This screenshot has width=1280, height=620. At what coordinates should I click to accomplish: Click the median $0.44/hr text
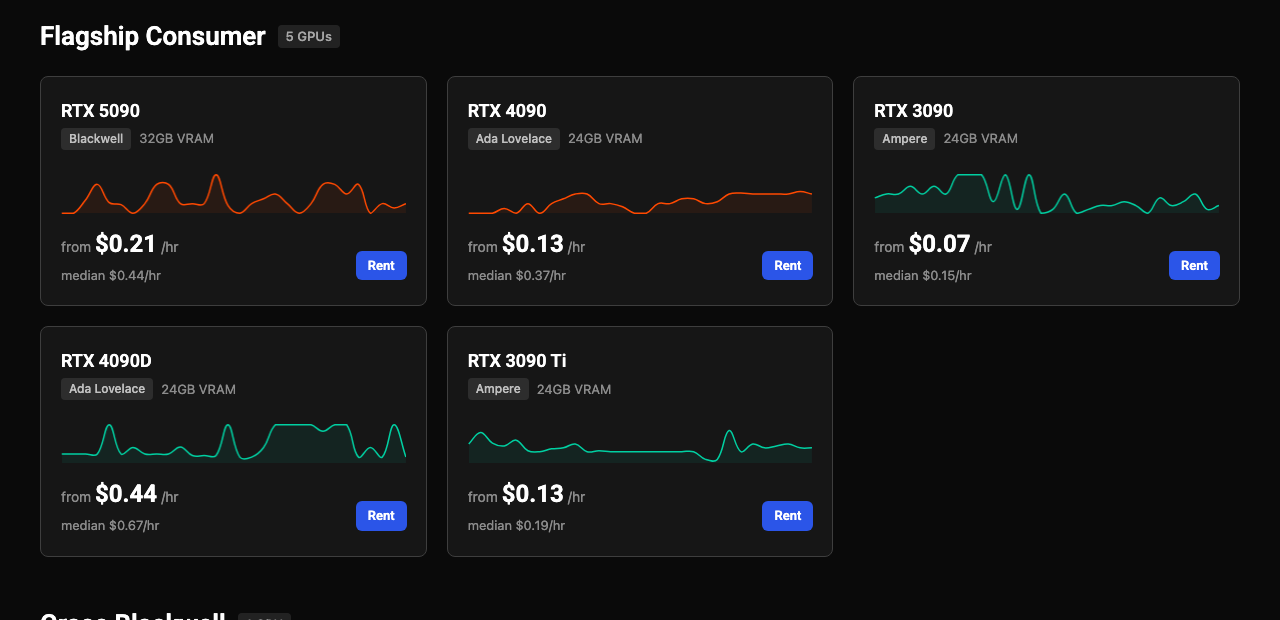point(111,276)
